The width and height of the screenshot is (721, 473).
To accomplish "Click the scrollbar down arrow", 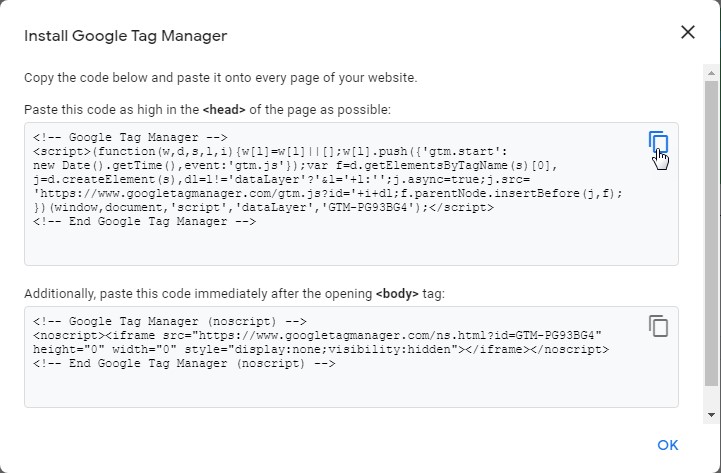I will (711, 414).
